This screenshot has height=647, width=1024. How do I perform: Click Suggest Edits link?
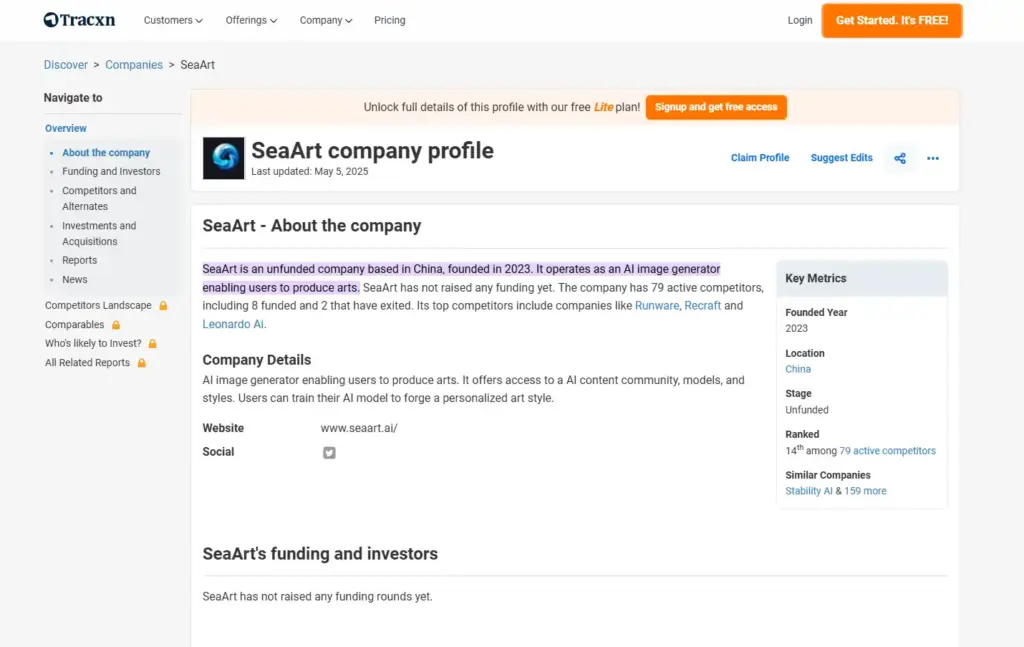click(x=841, y=158)
